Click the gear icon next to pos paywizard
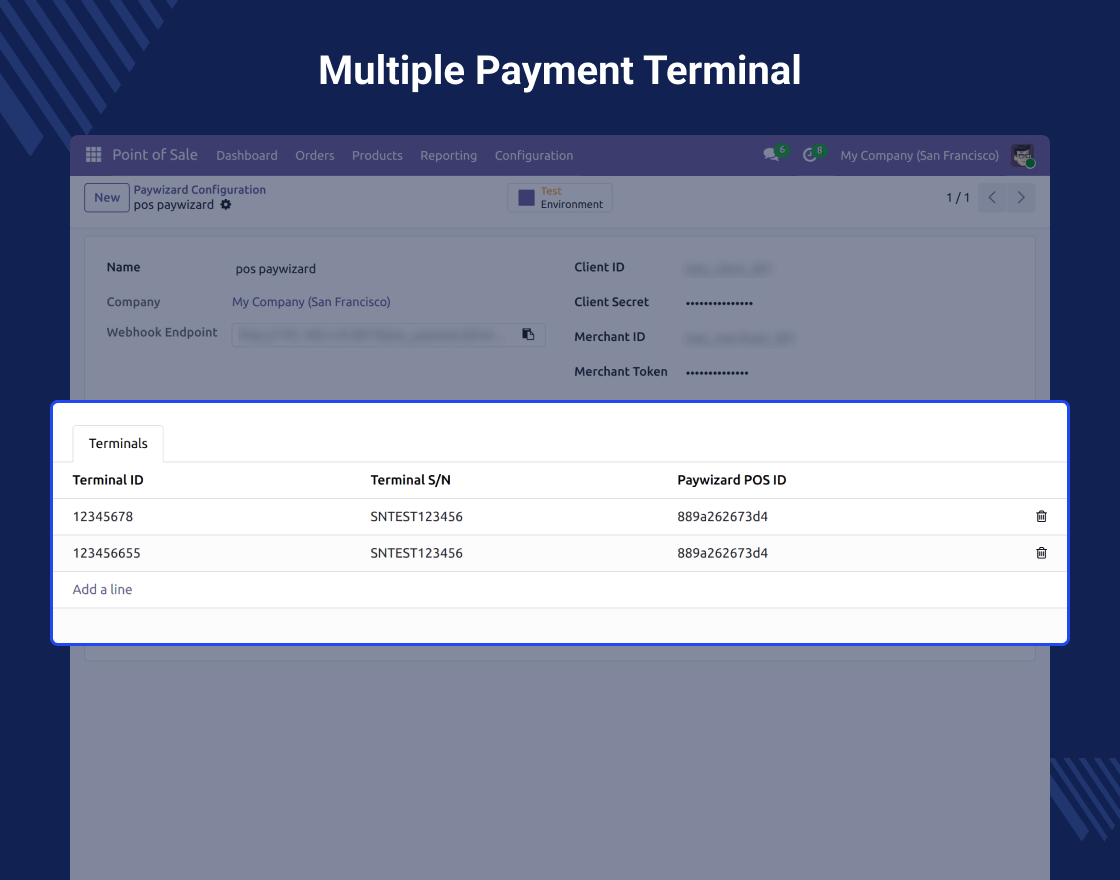This screenshot has width=1120, height=880. coord(226,205)
